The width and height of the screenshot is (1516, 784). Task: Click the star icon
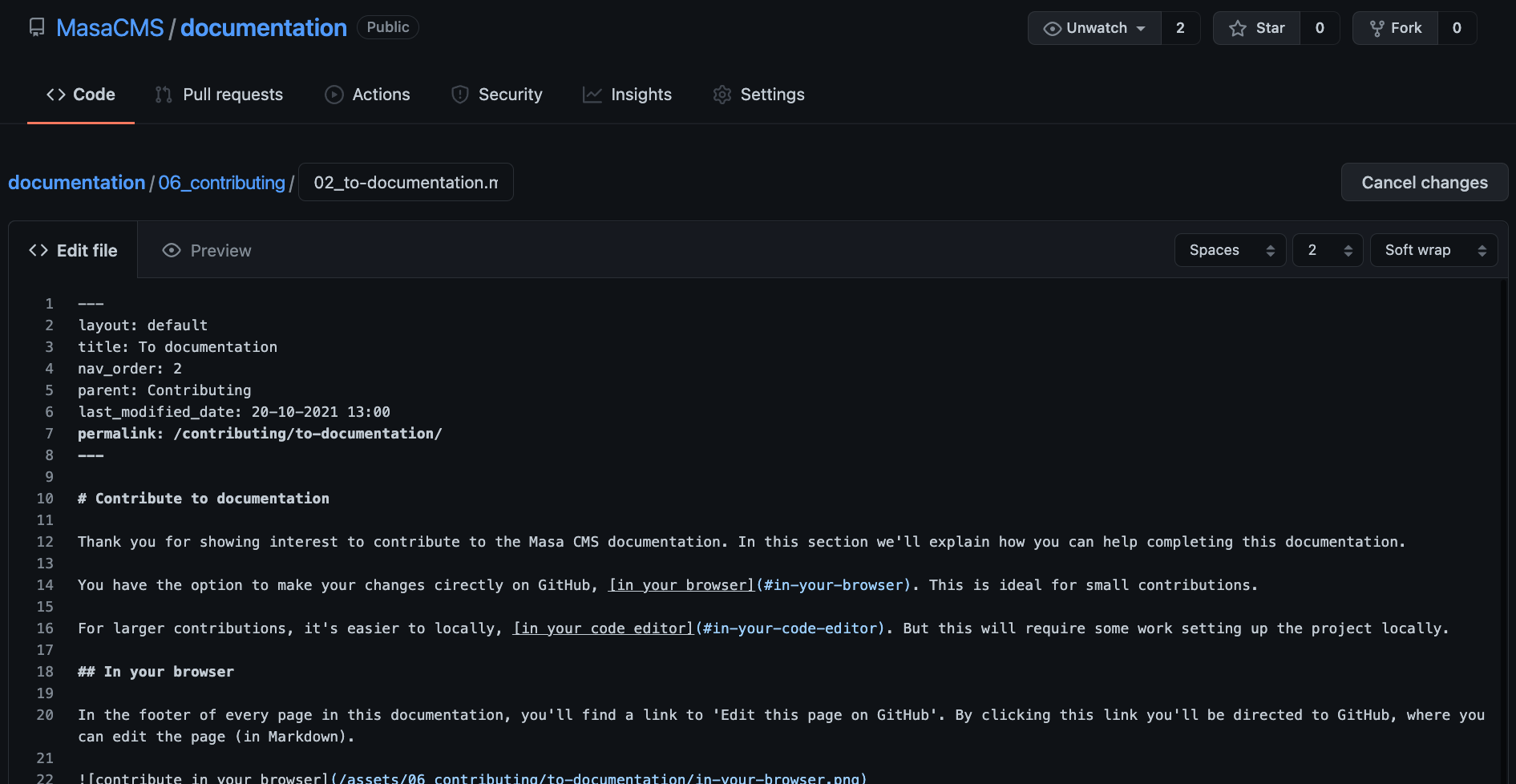pos(1238,28)
